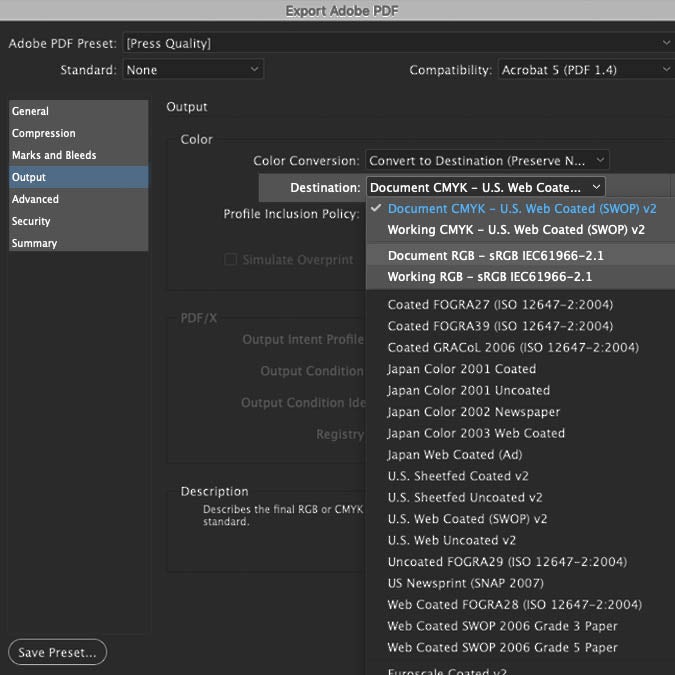Open the Color Conversion dropdown
Viewport: 675px width, 675px height.
(x=486, y=160)
